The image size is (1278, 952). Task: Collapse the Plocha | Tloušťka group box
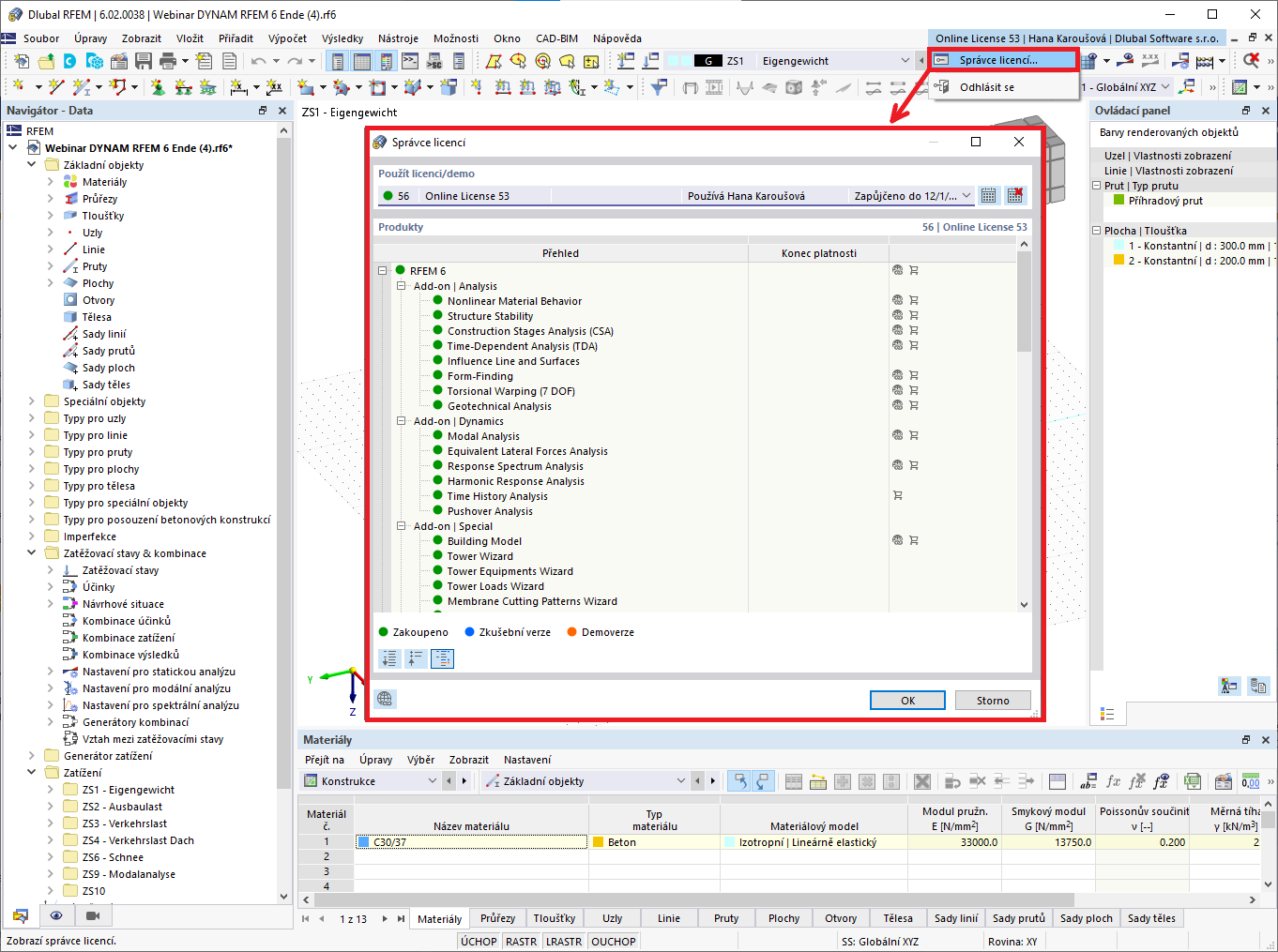click(x=1096, y=231)
